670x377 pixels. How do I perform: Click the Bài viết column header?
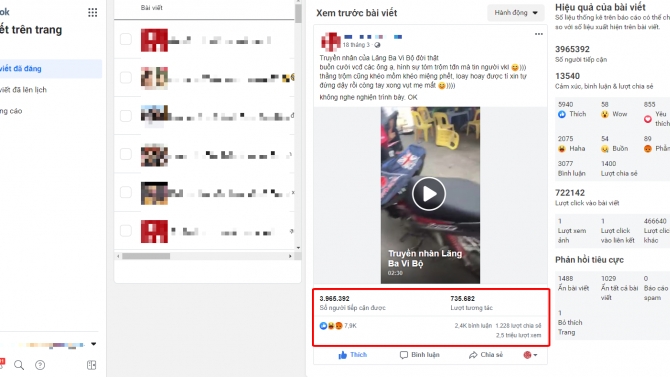[x=151, y=8]
